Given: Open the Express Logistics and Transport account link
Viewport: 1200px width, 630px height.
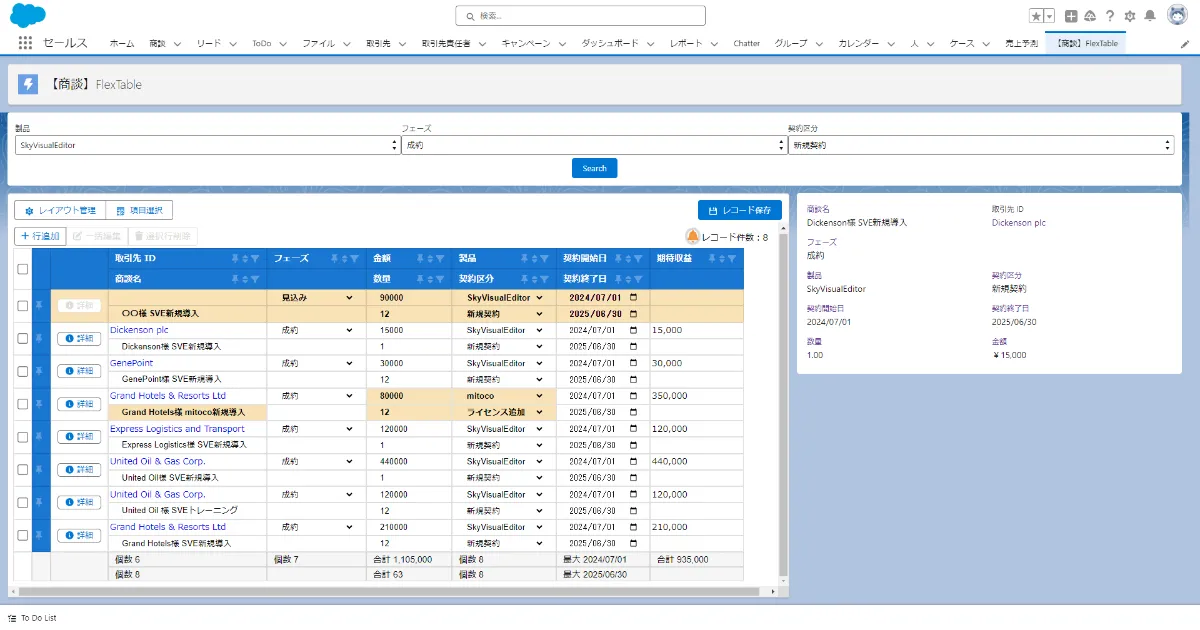Looking at the screenshot, I should [177, 429].
